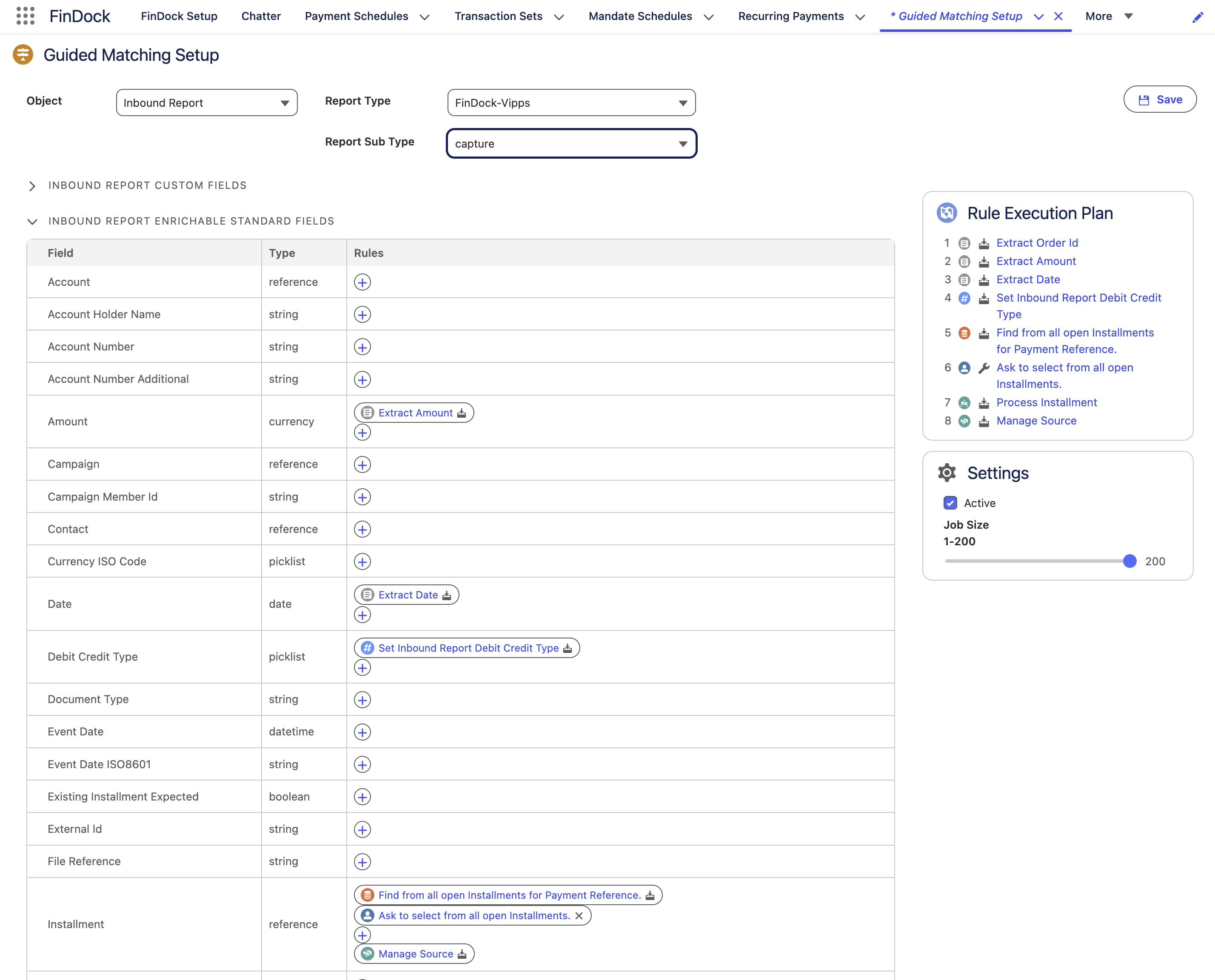Go to the FinDock Setup tab
The height and width of the screenshot is (980, 1215).
click(x=179, y=16)
